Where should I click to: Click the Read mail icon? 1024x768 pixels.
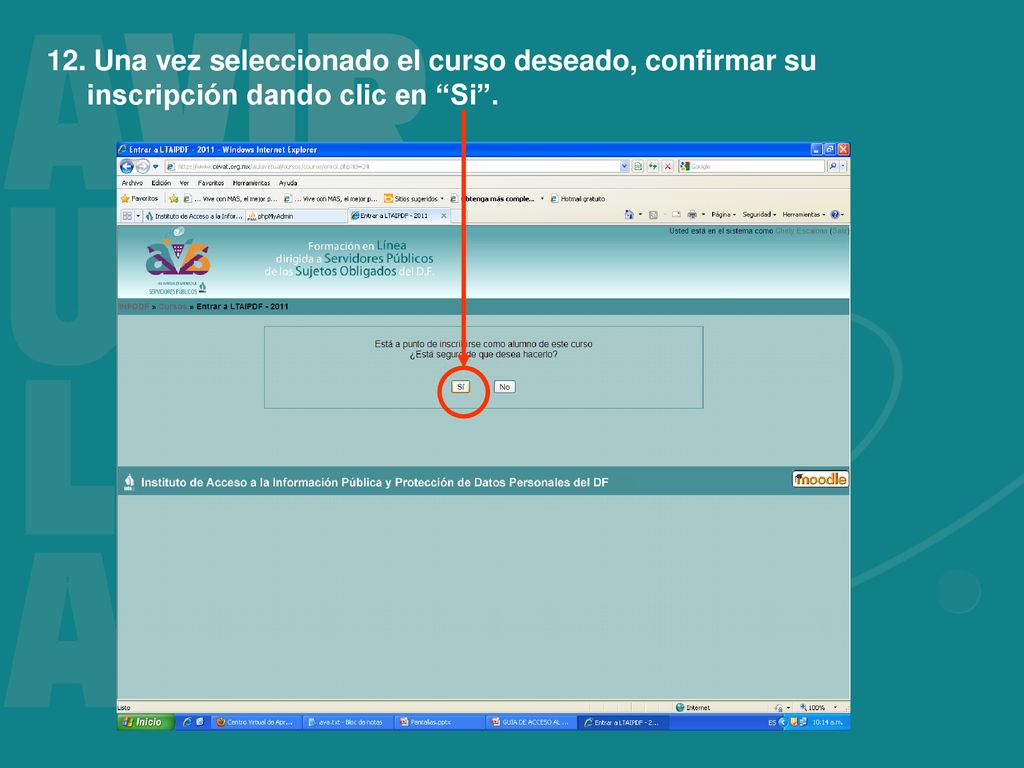676,214
